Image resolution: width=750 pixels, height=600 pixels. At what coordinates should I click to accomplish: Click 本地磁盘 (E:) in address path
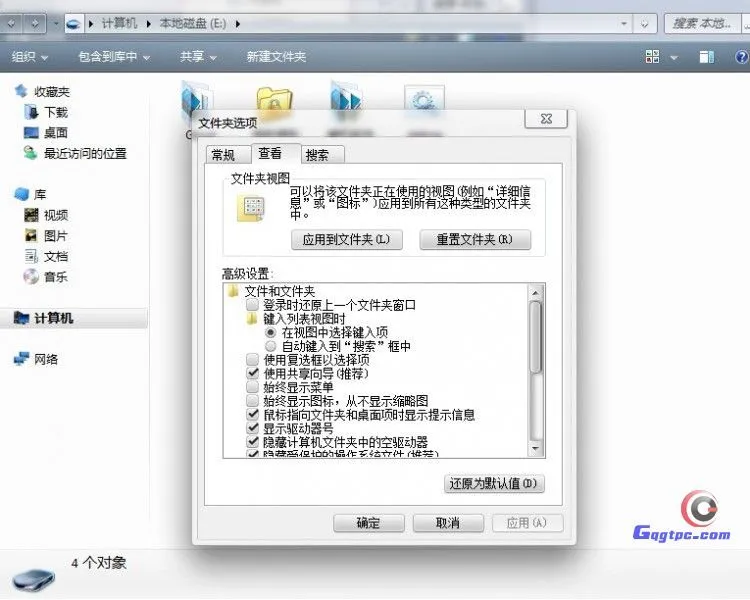(192, 23)
